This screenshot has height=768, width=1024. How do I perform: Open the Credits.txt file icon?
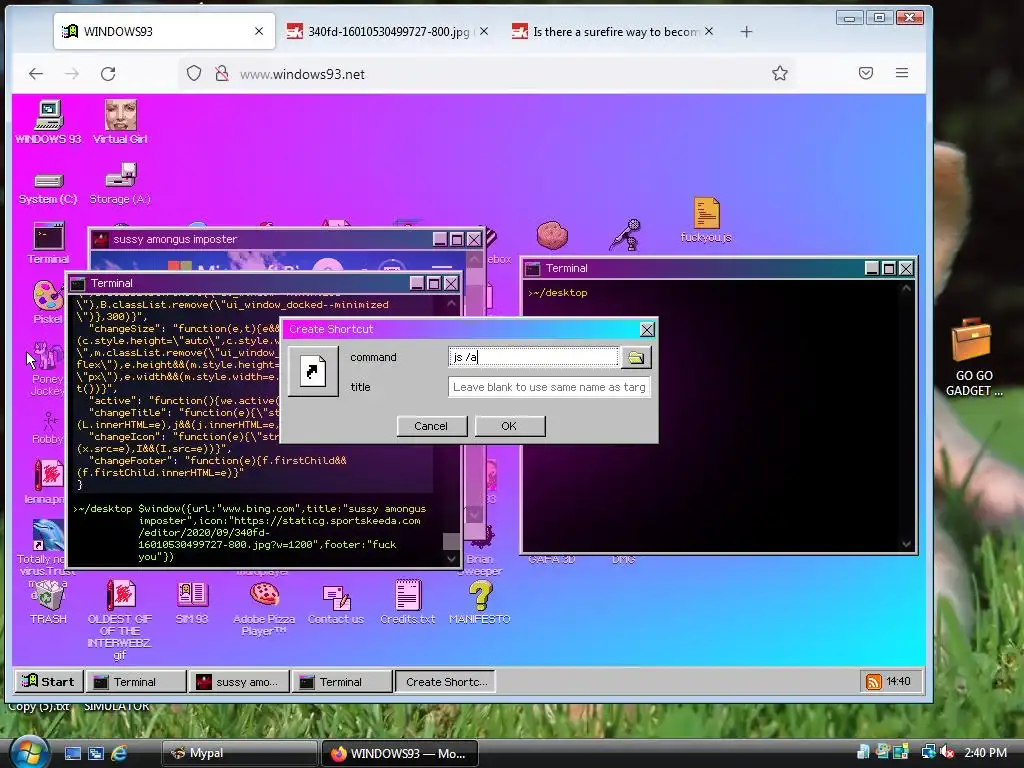click(408, 596)
